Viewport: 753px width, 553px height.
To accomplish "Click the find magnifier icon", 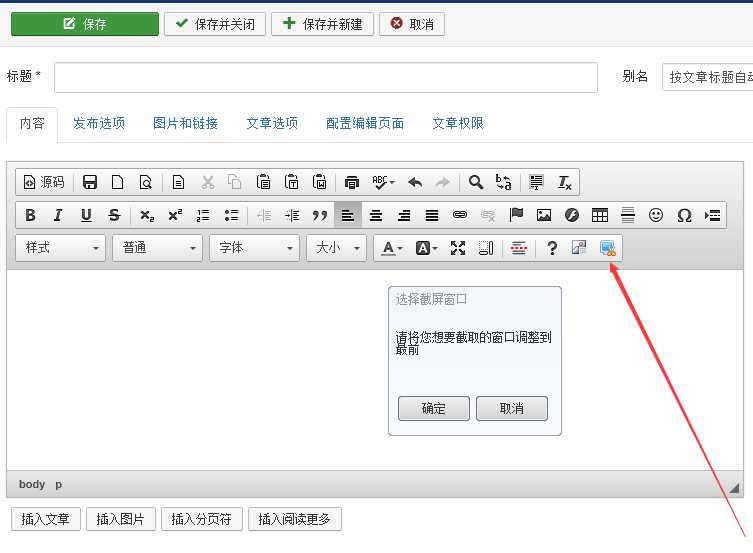I will tap(475, 182).
